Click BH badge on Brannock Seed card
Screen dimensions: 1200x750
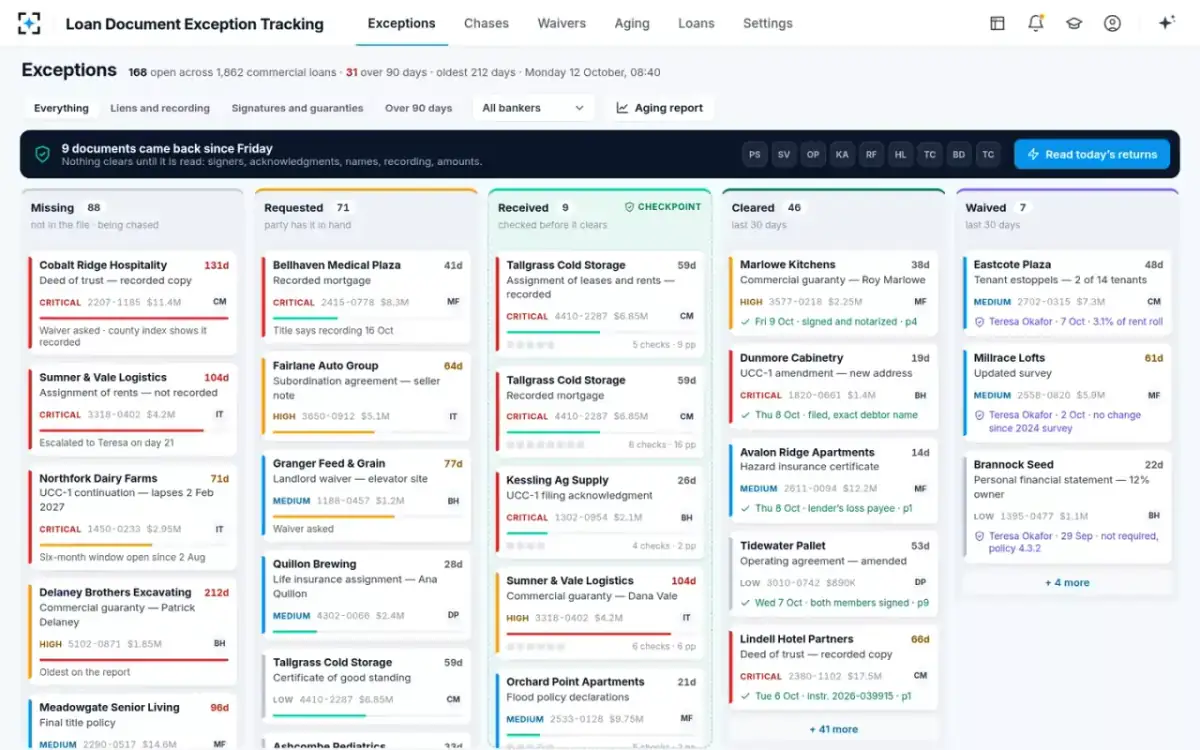(1154, 515)
